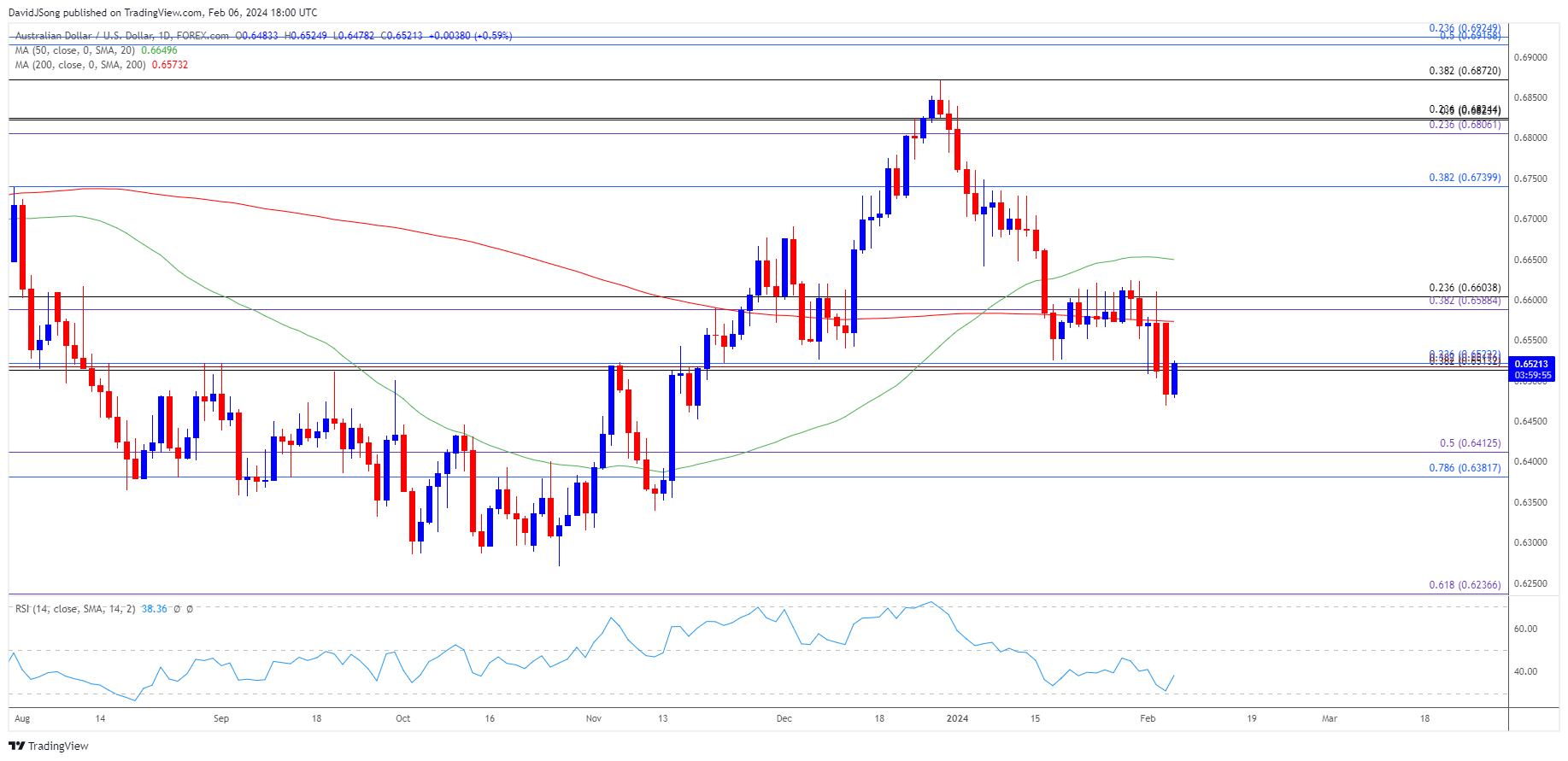Click the 16 date label on time axis
Screen dimensions: 1568x761
pos(490,718)
